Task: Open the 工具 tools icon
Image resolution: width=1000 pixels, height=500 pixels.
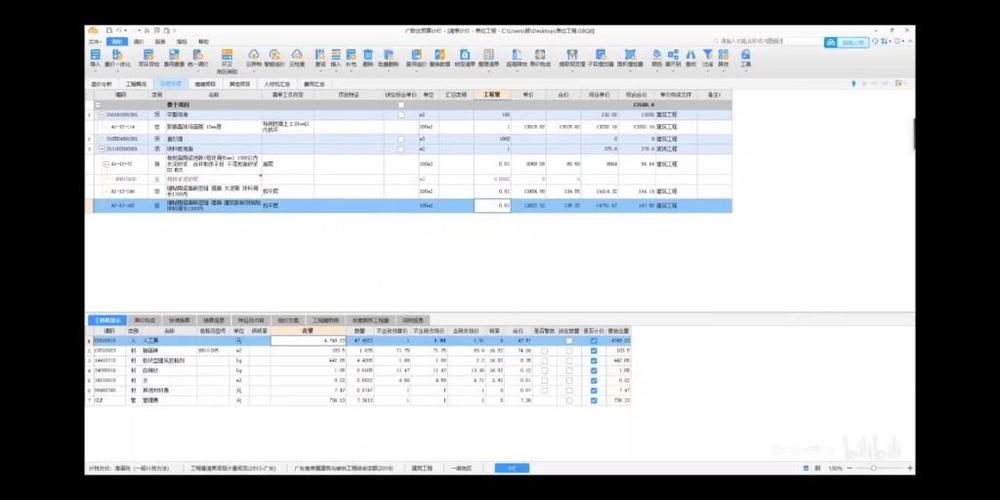Action: coord(746,58)
